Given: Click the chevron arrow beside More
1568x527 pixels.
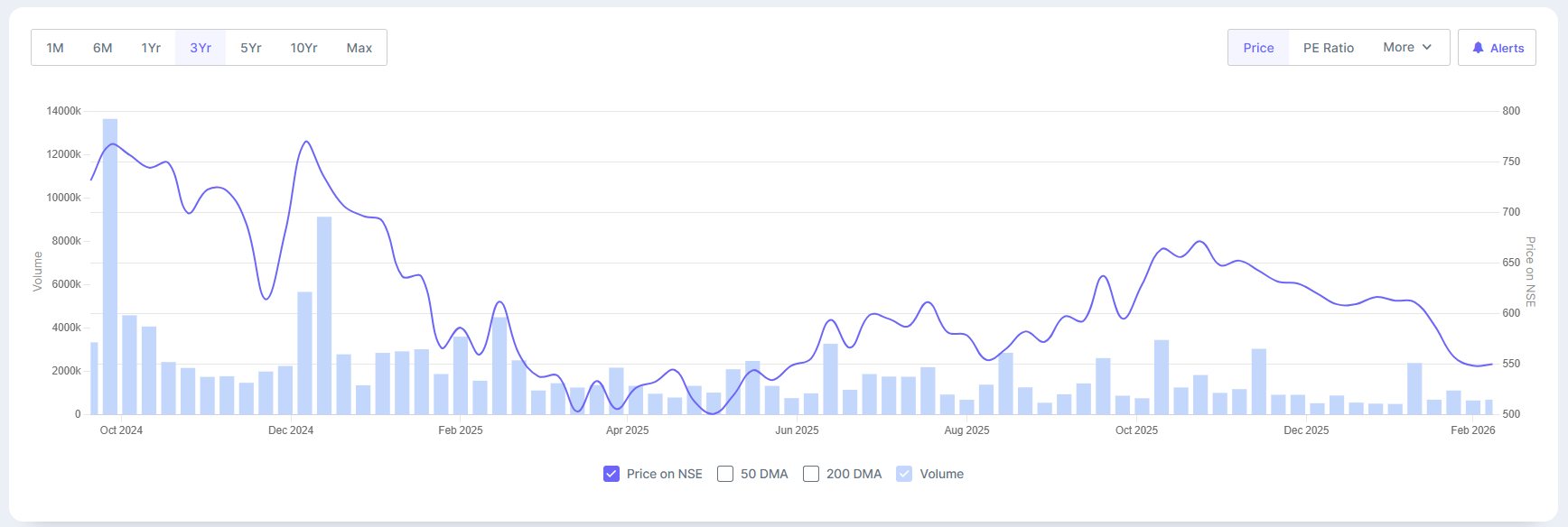Looking at the screenshot, I should (1427, 48).
